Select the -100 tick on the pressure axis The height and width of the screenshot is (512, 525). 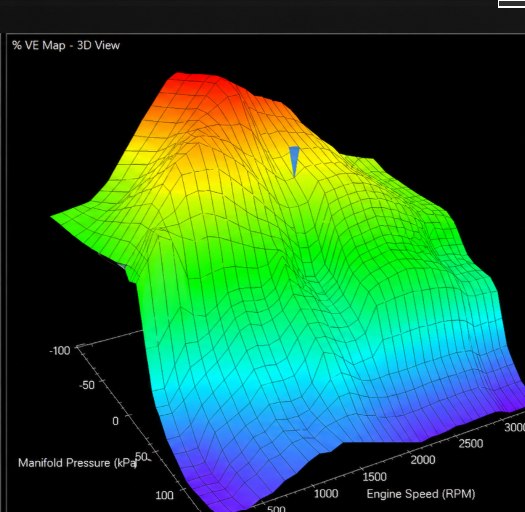coord(60,351)
